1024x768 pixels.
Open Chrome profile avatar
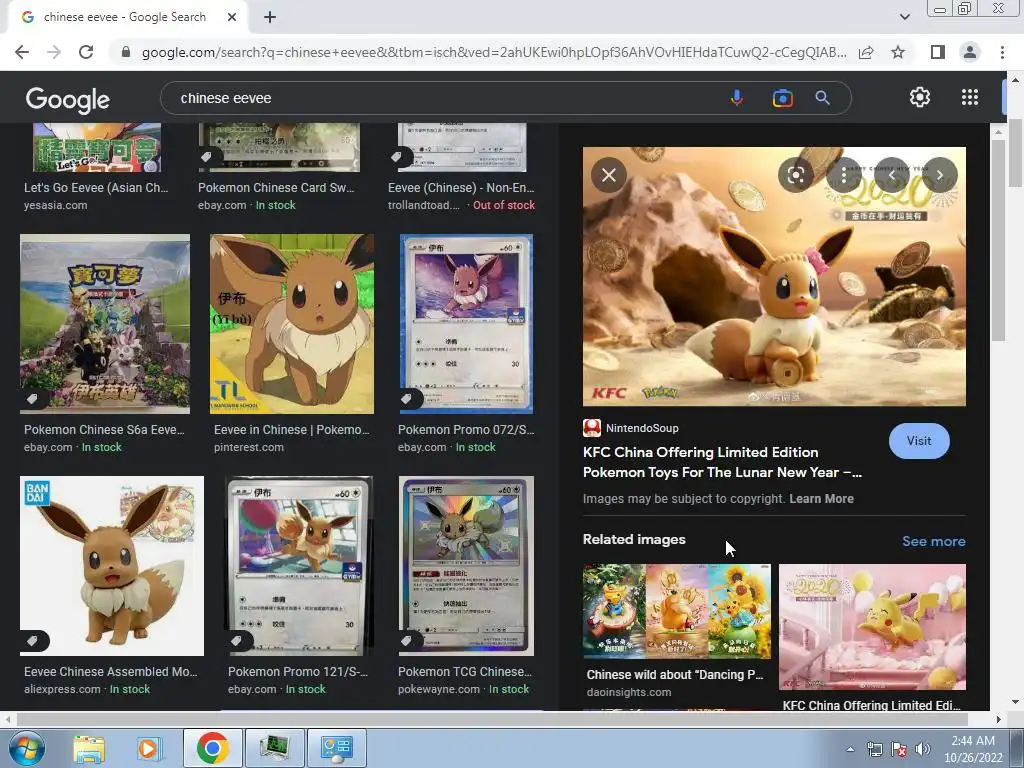click(970, 52)
